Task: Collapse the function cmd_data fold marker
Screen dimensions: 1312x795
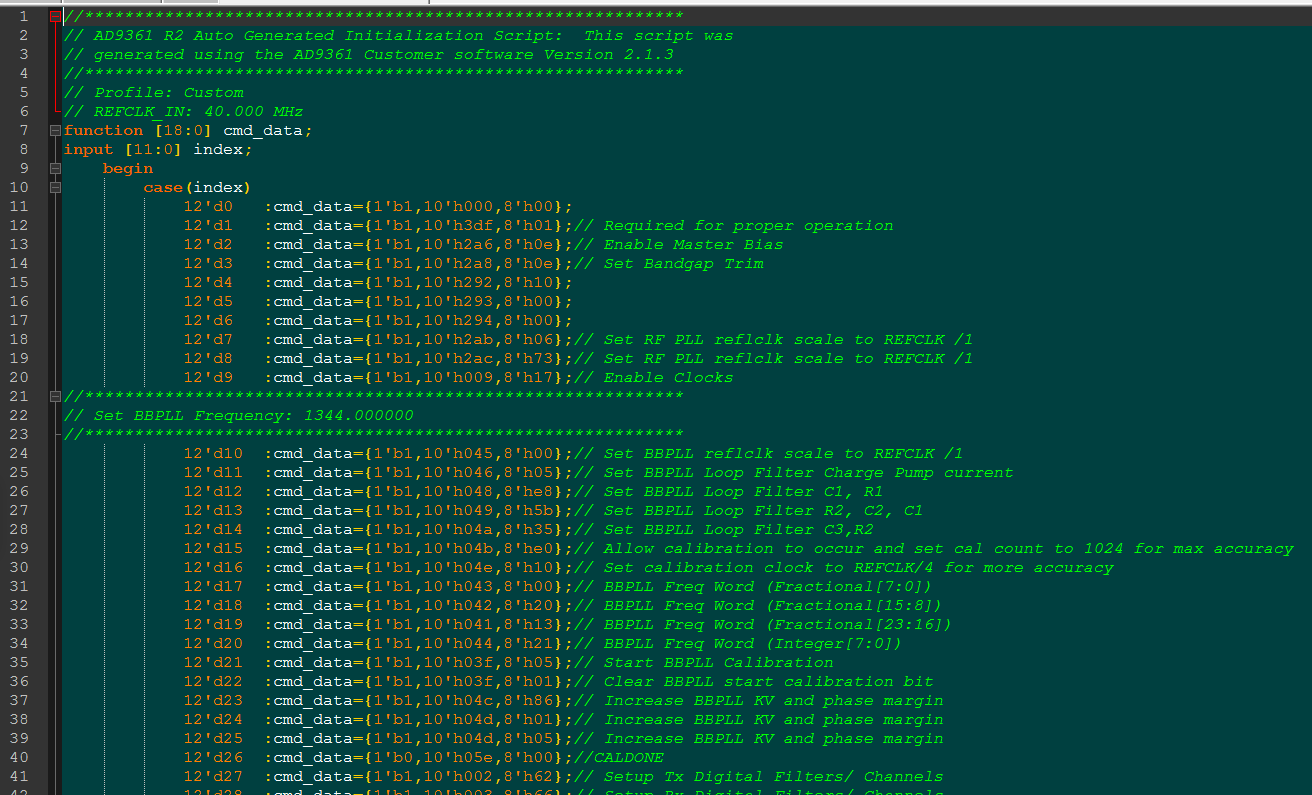Action: [x=55, y=131]
